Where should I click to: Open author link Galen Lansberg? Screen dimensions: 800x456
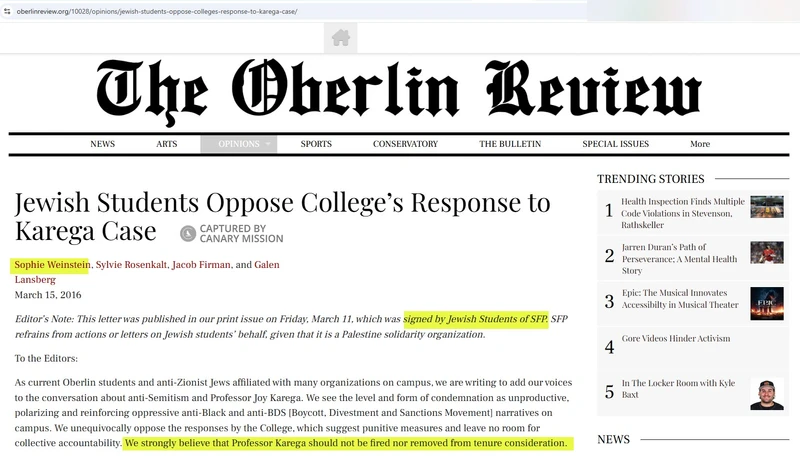(266, 265)
